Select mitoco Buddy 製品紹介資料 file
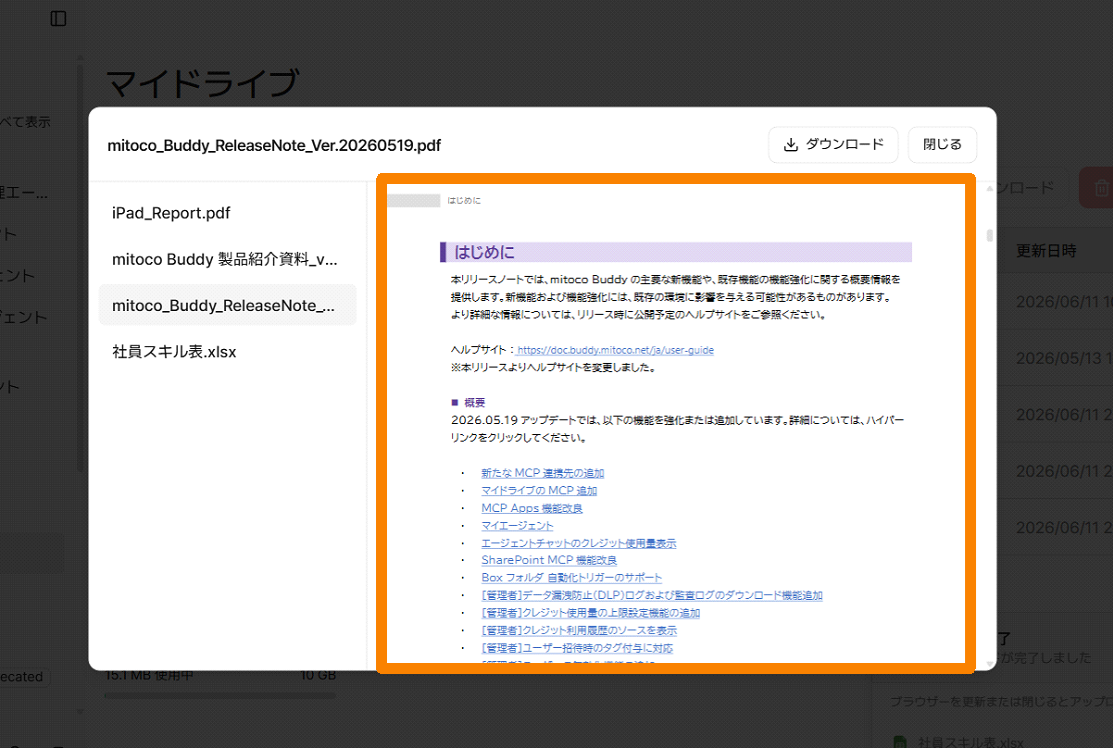 click(x=227, y=259)
